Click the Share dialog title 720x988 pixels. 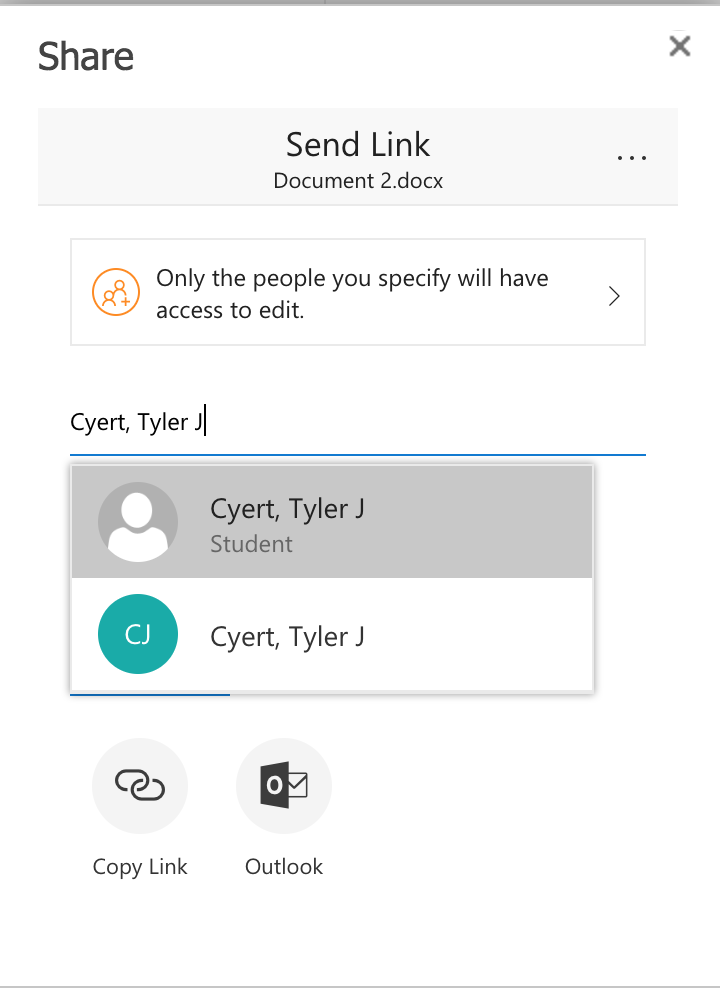click(x=86, y=56)
